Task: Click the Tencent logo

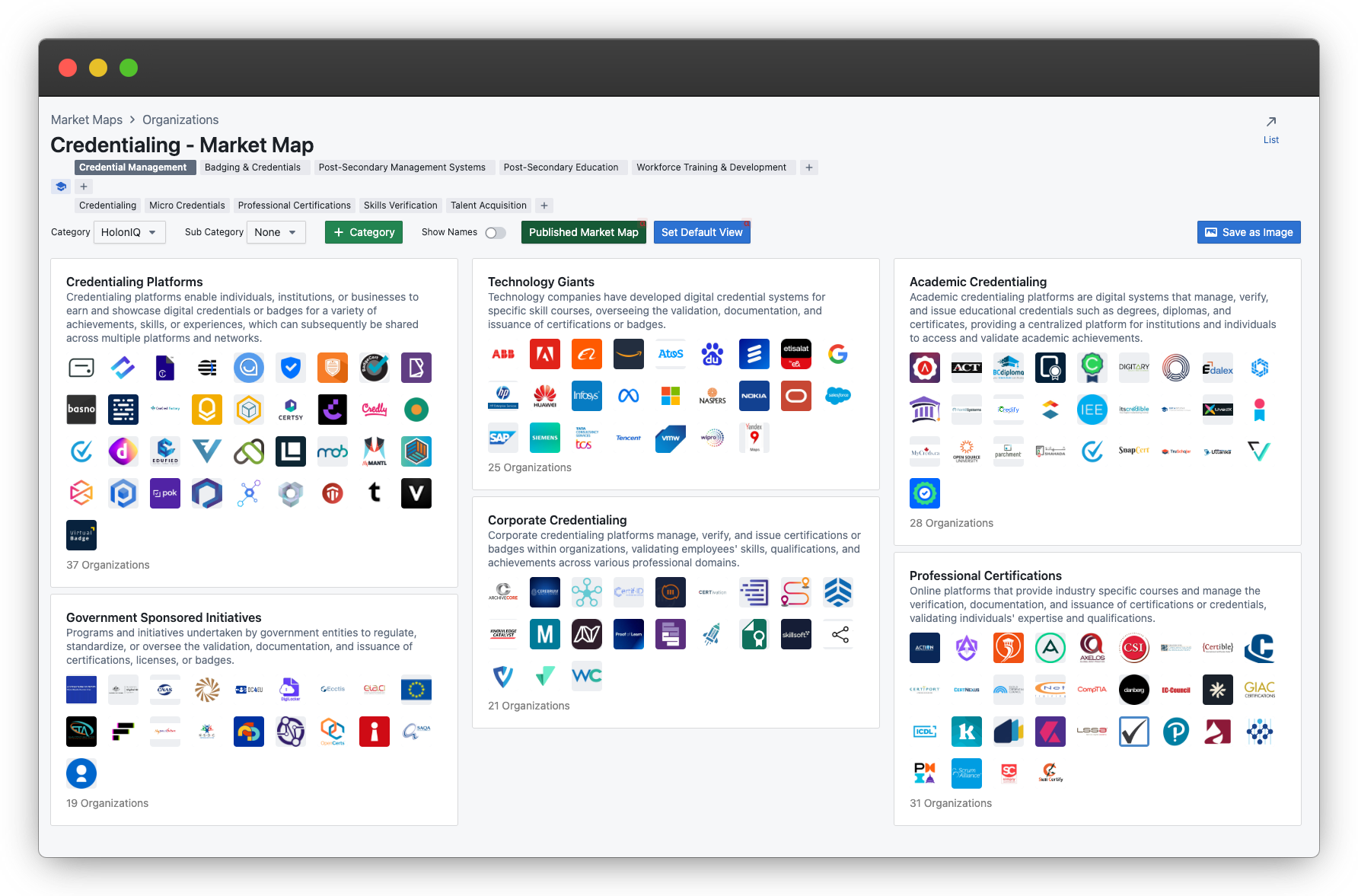Action: (x=629, y=438)
